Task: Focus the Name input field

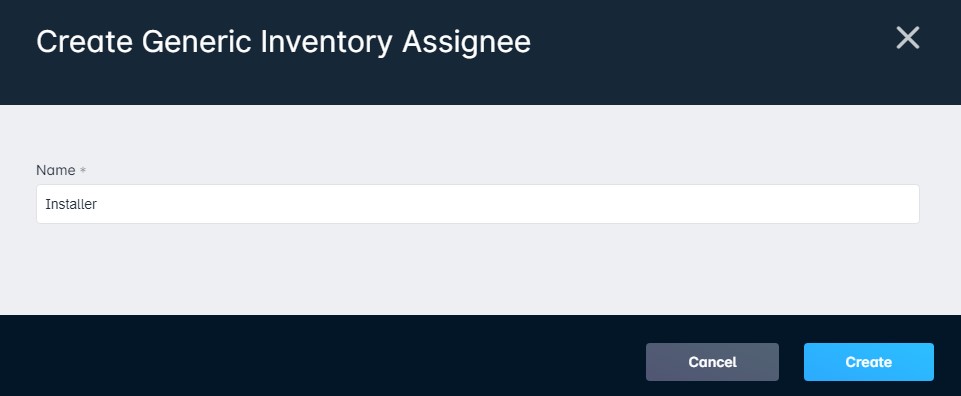Action: tap(477, 204)
